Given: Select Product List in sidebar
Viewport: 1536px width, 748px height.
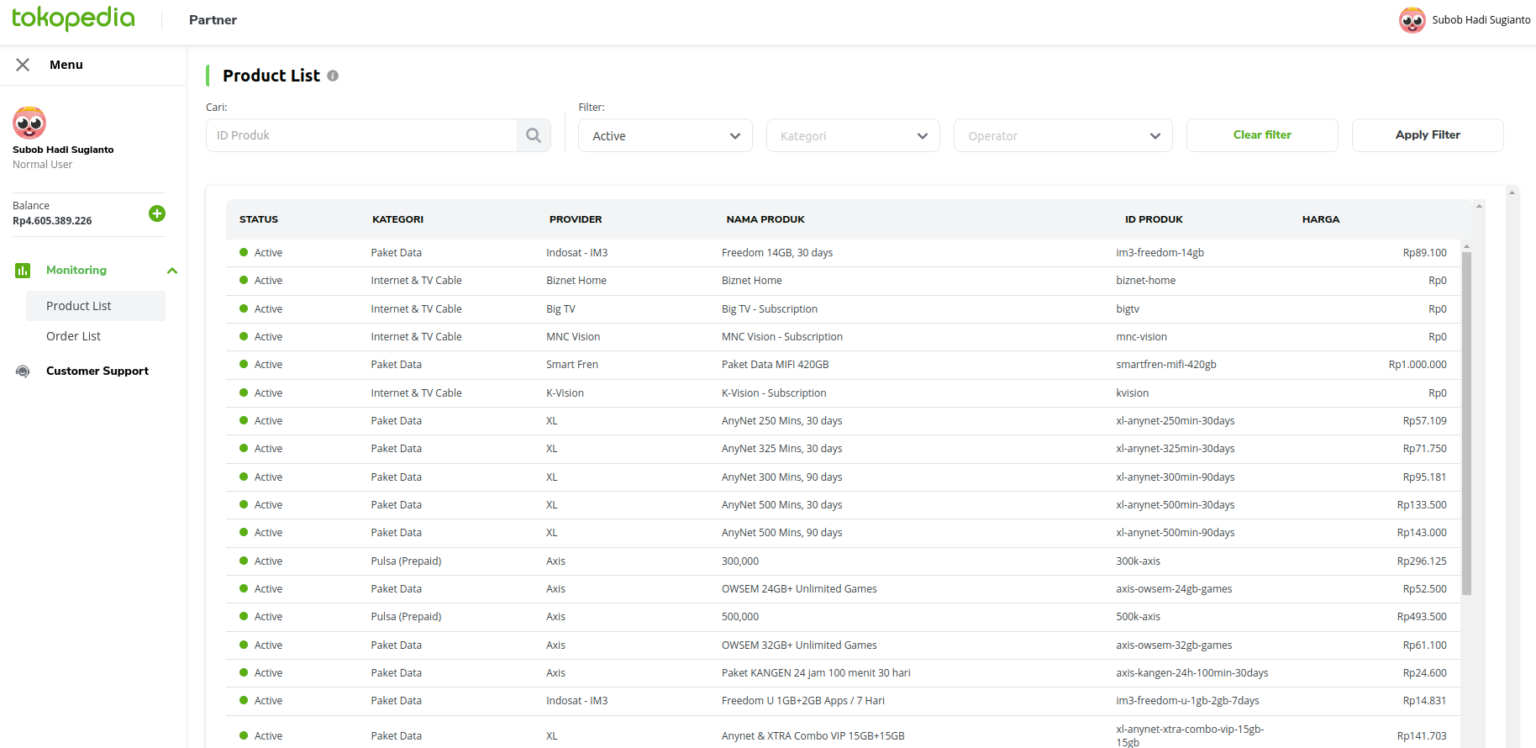Looking at the screenshot, I should [79, 306].
